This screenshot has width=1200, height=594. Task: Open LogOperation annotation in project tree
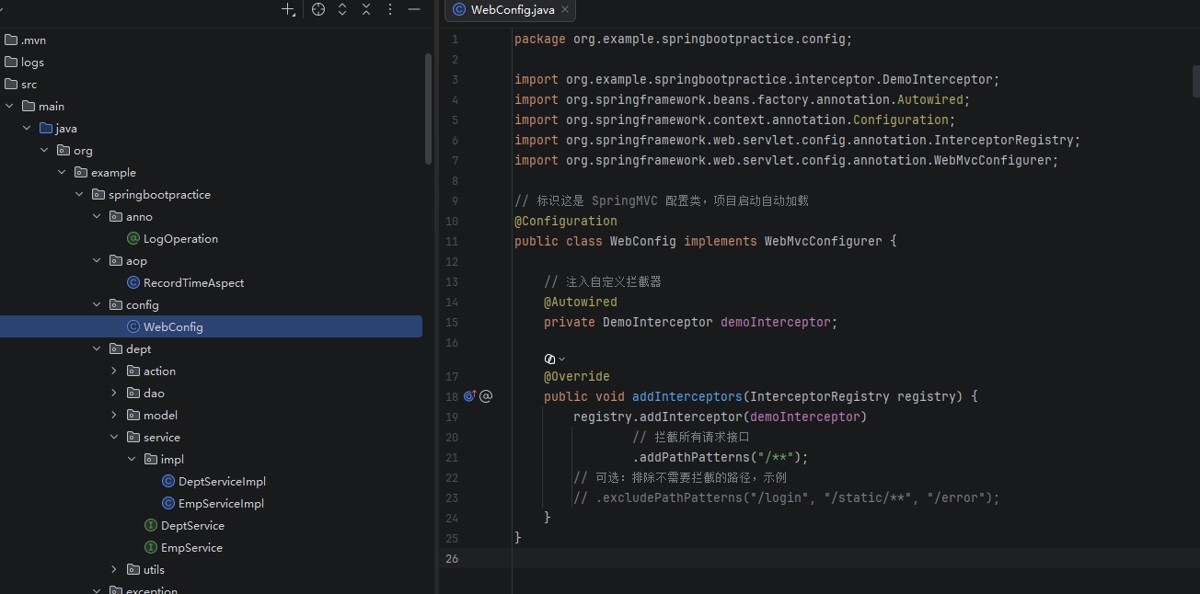(180, 239)
